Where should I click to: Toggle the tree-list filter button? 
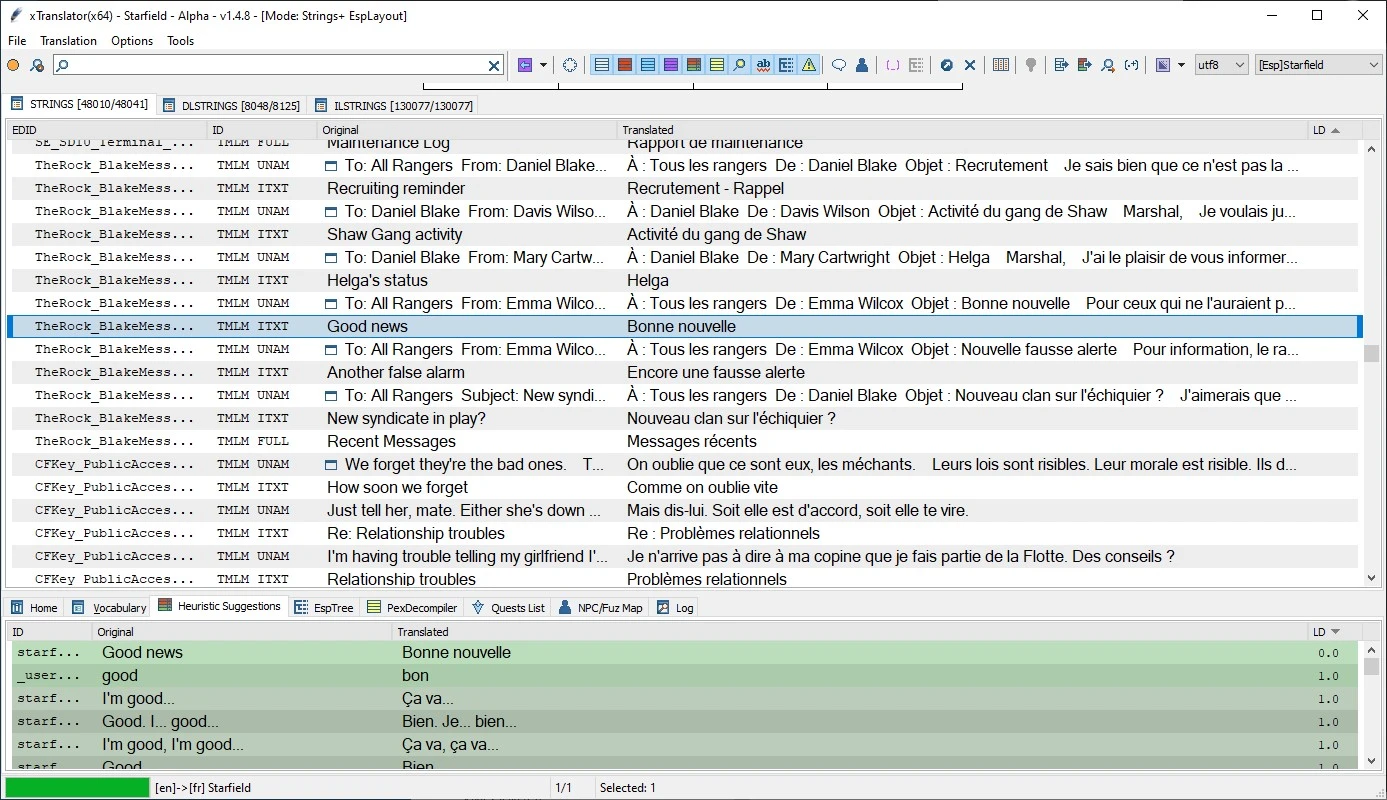[786, 65]
